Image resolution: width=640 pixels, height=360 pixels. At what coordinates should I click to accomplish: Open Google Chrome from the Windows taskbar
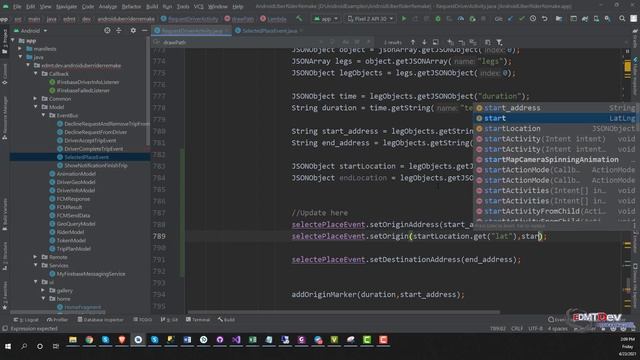[89, 340]
